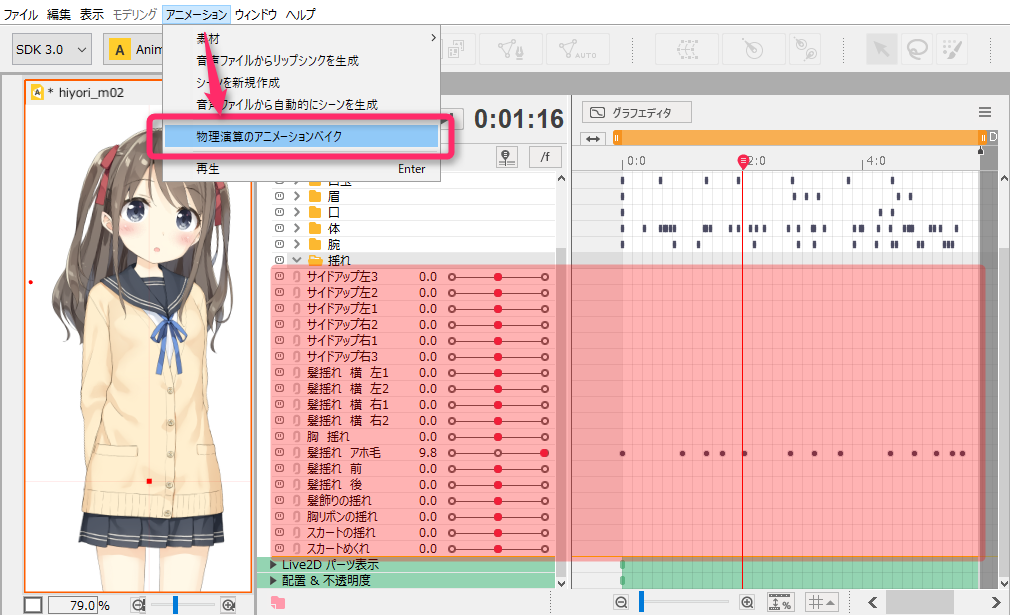Select the rotation deformer creation tool
1010x615 pixels.
click(x=753, y=49)
